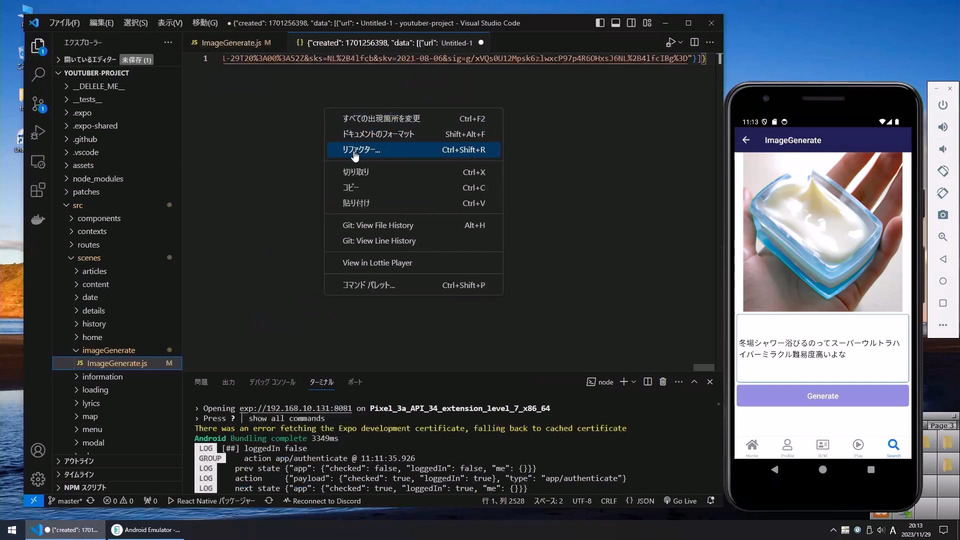
Task: Maximize the terminal panel with caret
Action: (x=694, y=382)
